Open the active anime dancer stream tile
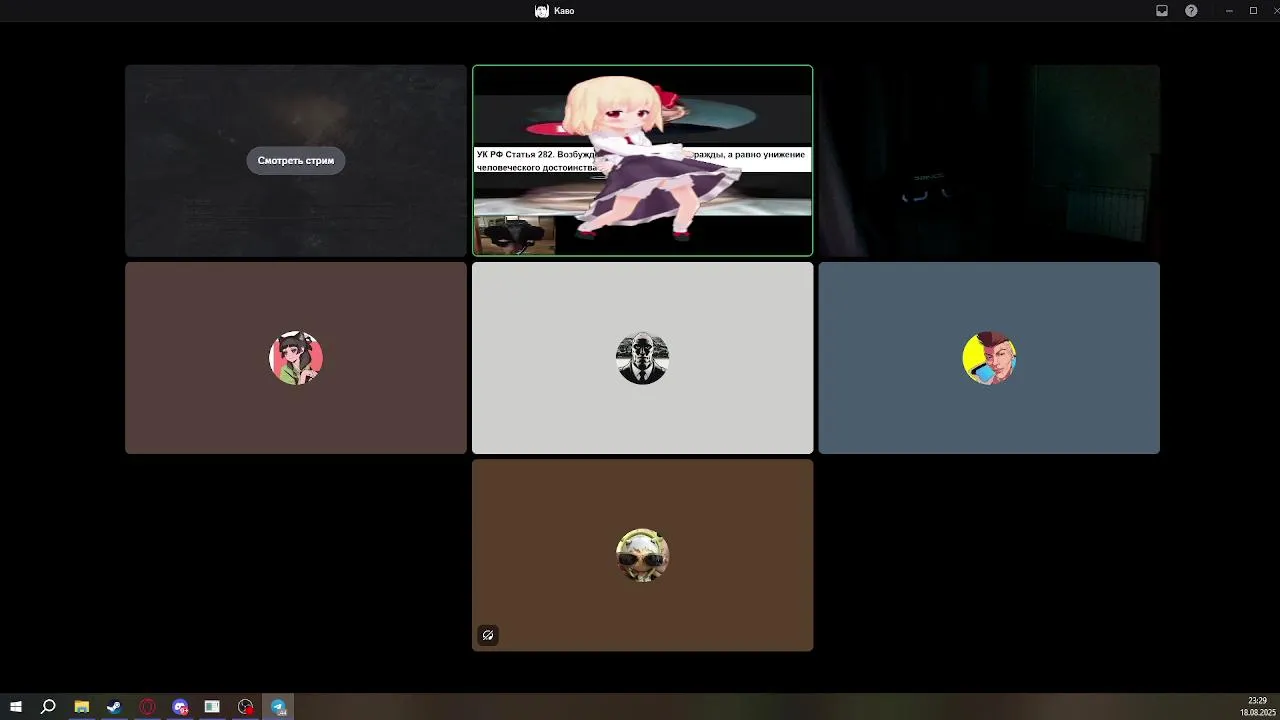Screen dimensions: 1280x720 (x=642, y=160)
